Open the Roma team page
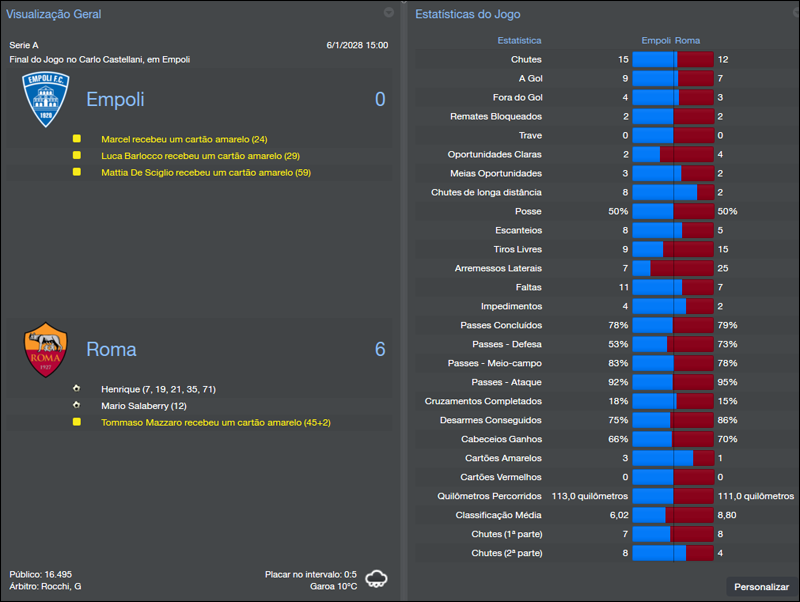 [x=111, y=348]
